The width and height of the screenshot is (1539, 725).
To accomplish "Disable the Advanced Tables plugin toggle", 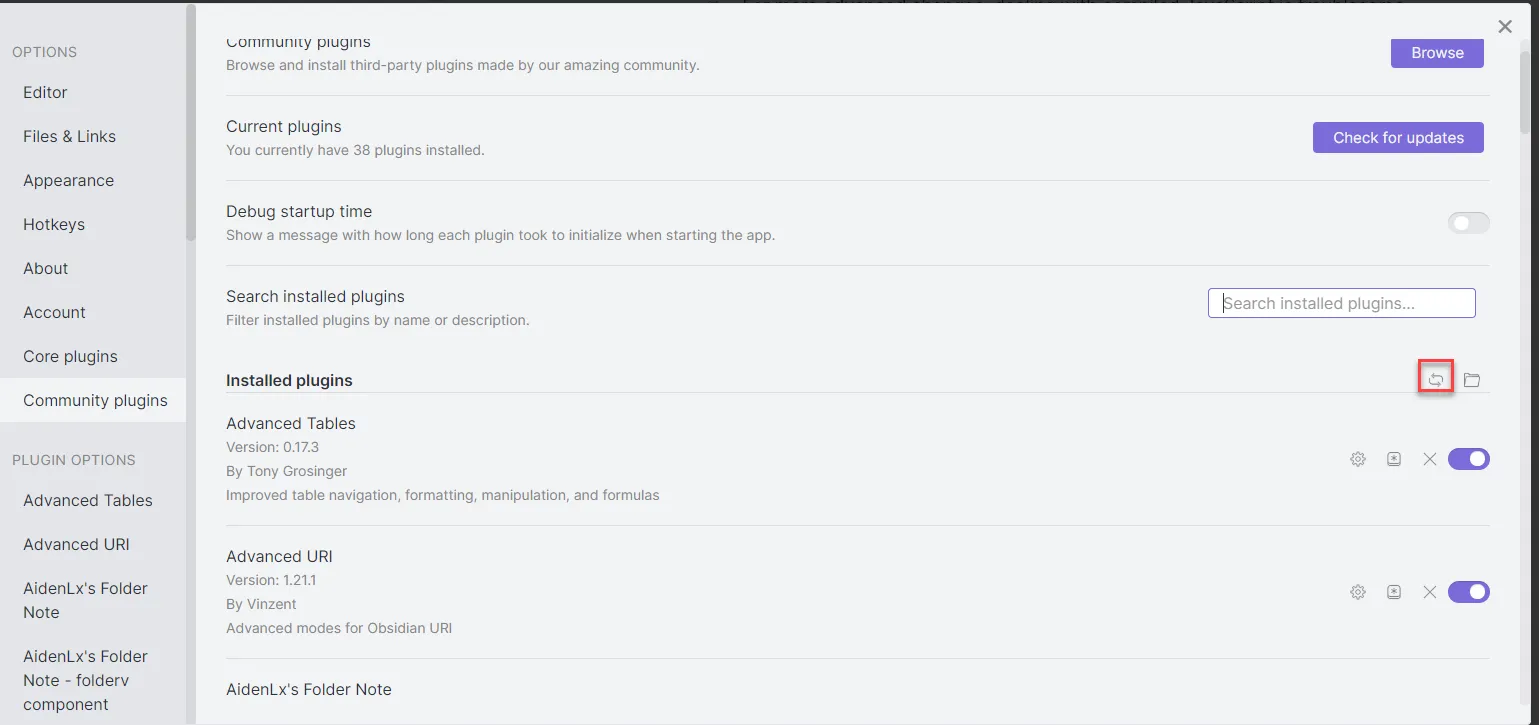I will coord(1468,459).
